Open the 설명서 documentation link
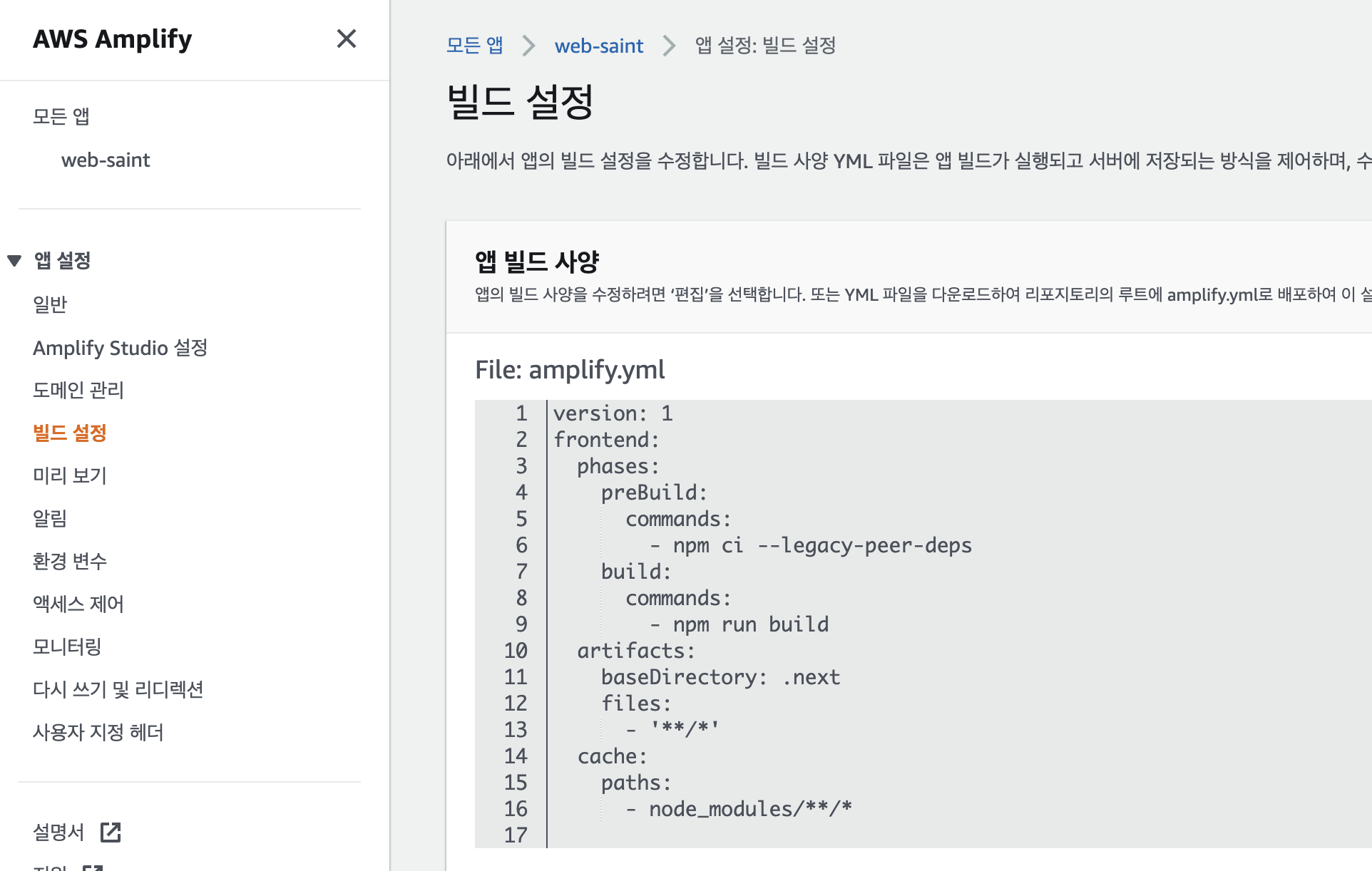The width and height of the screenshot is (1372, 871). coord(58,832)
